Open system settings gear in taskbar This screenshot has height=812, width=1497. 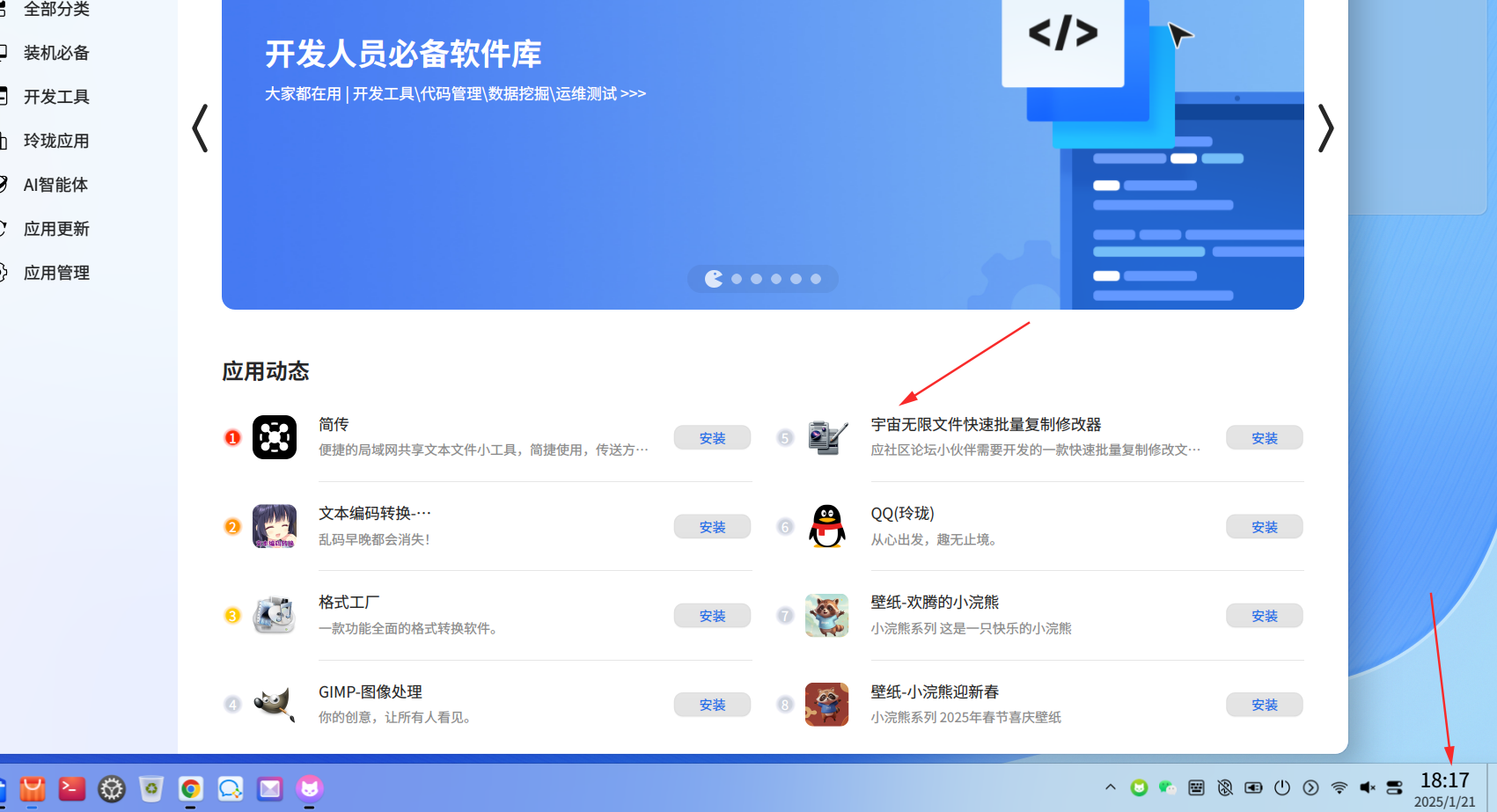point(112,788)
